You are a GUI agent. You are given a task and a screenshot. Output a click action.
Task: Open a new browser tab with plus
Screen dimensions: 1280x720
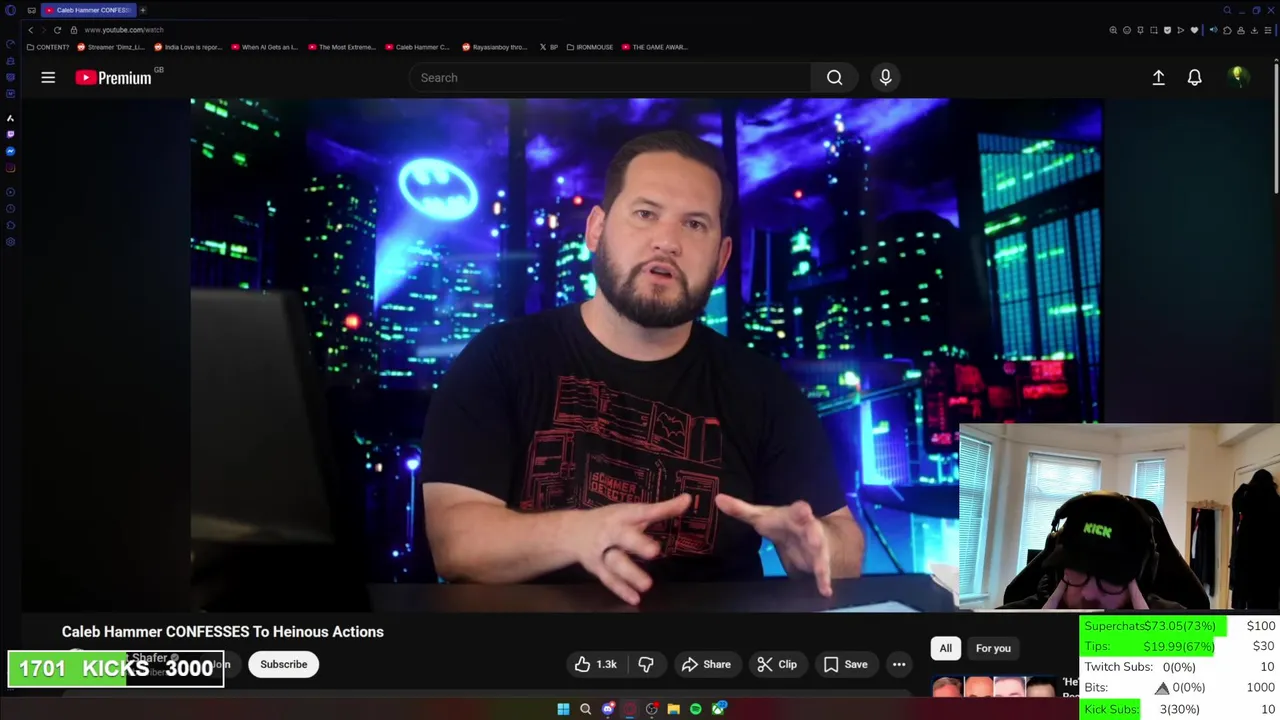click(x=142, y=10)
